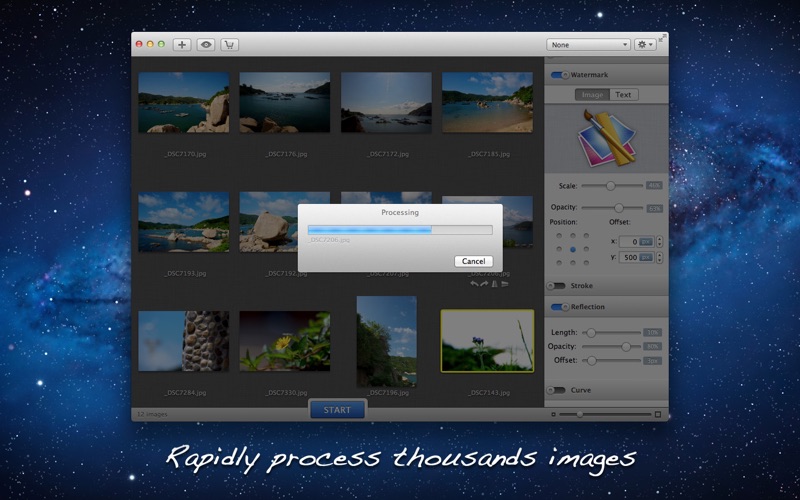
Task: Click the px unit badge of x offset
Action: 646,242
